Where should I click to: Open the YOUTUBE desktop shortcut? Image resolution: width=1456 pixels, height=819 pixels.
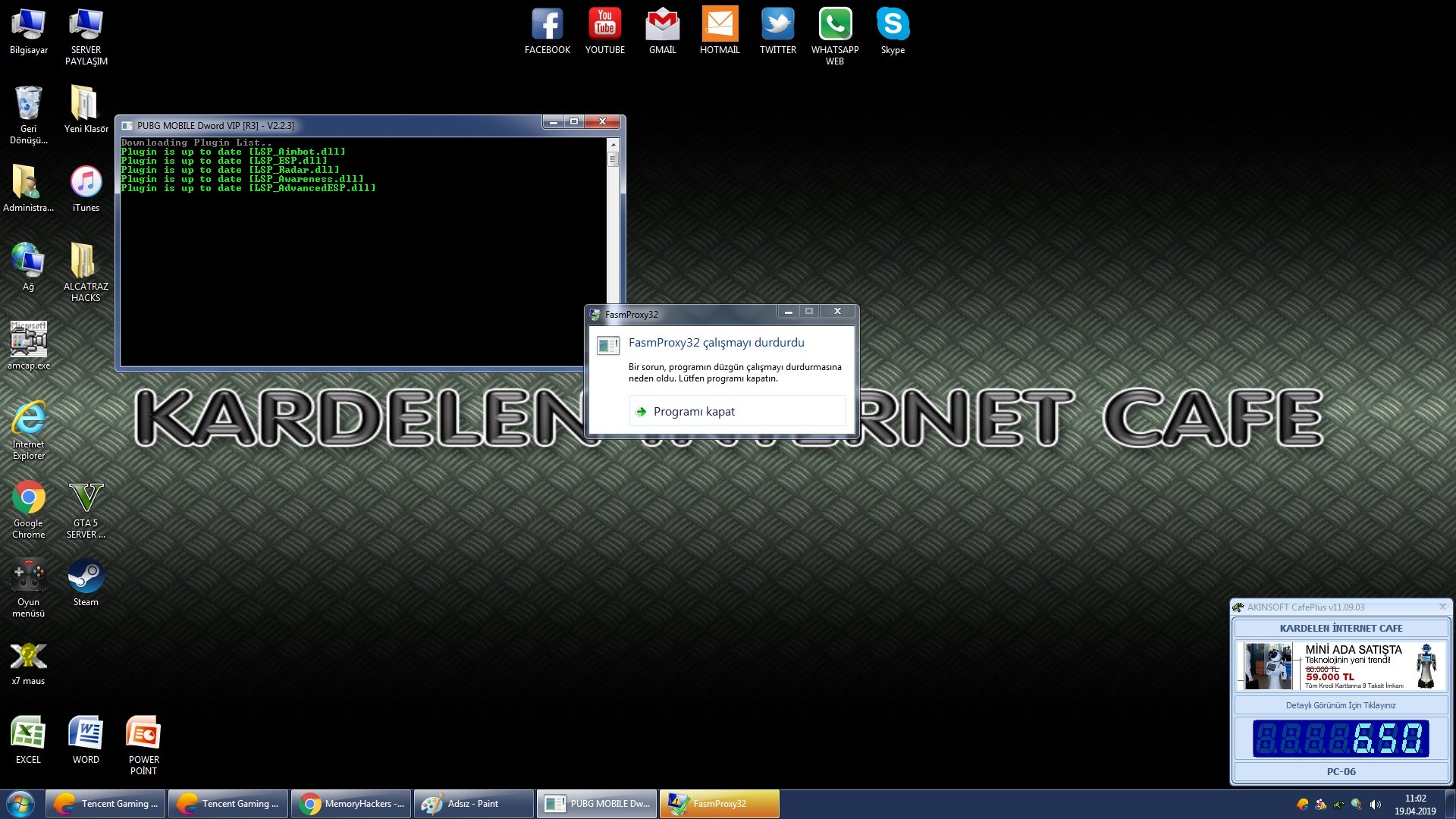[x=604, y=32]
